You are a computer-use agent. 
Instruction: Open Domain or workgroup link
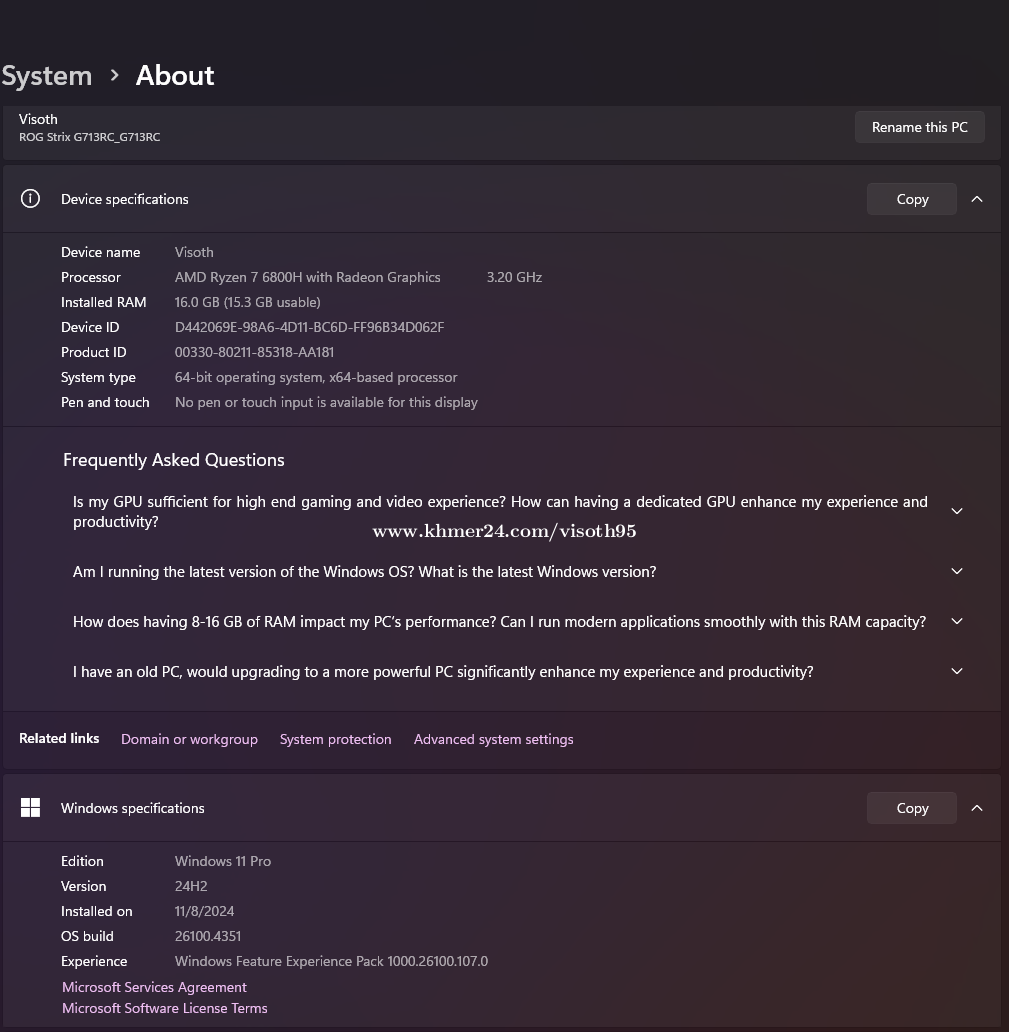[190, 739]
